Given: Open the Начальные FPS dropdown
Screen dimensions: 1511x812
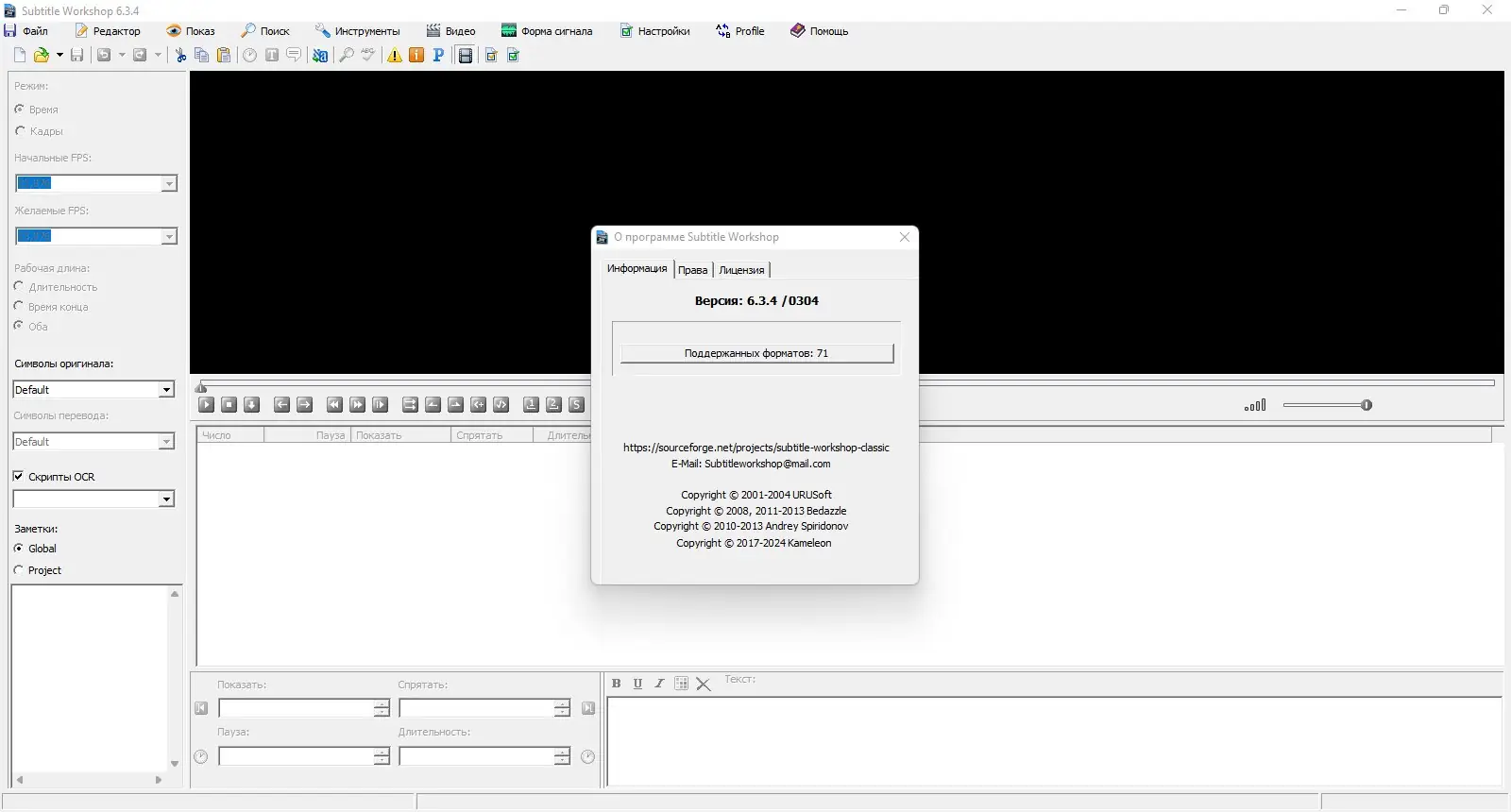Looking at the screenshot, I should coord(169,184).
